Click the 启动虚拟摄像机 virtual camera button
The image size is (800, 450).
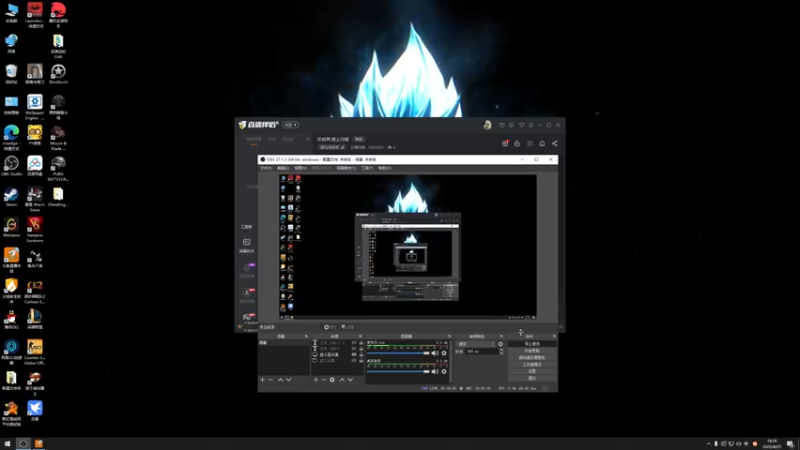pos(532,358)
